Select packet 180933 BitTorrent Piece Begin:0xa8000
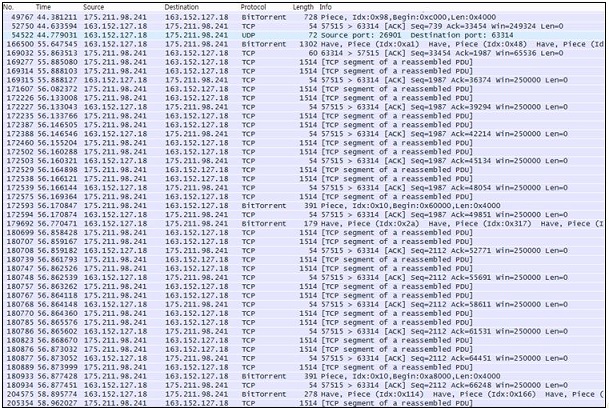 303,376
